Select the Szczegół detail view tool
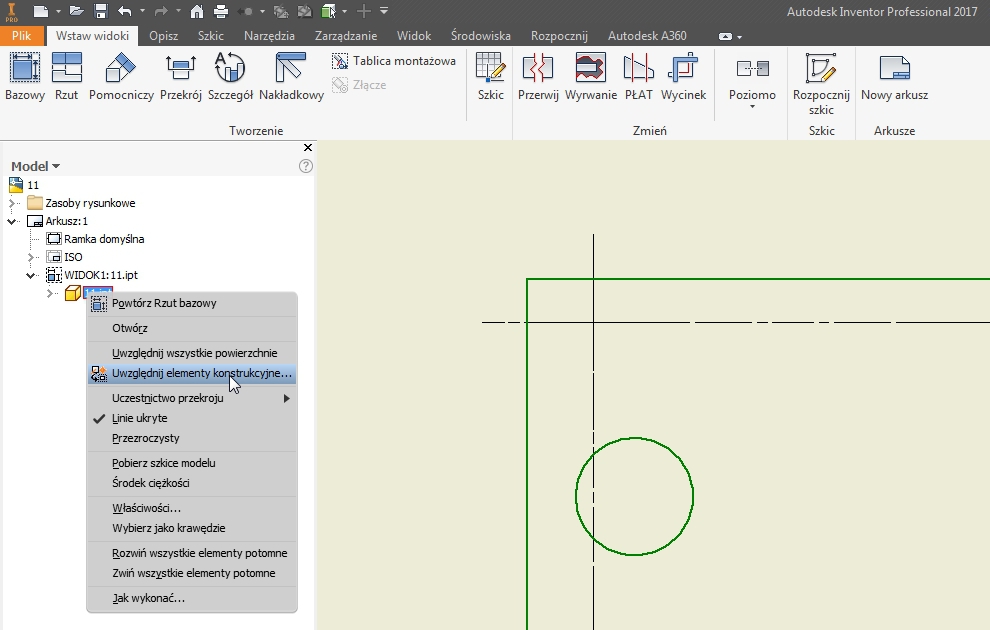990x630 pixels. tap(230, 77)
